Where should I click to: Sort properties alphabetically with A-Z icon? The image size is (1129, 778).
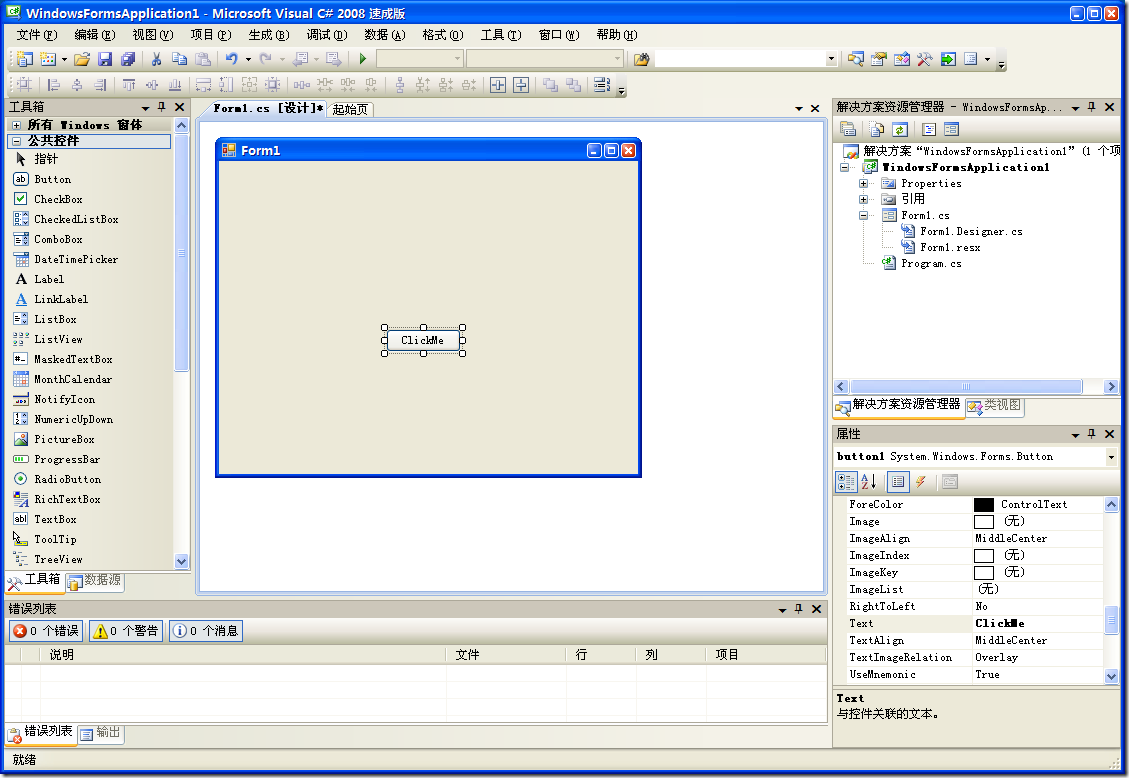(868, 482)
